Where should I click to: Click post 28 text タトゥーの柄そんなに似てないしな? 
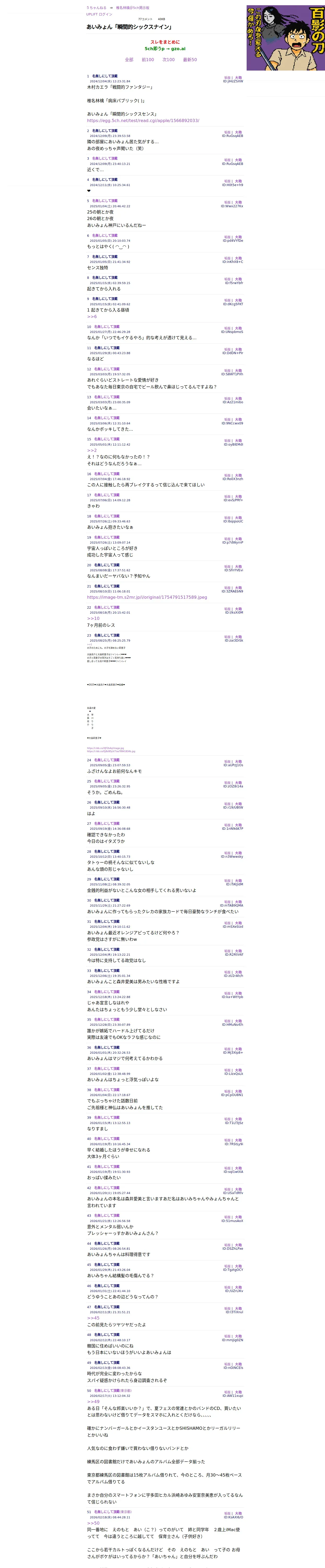(x=120, y=862)
